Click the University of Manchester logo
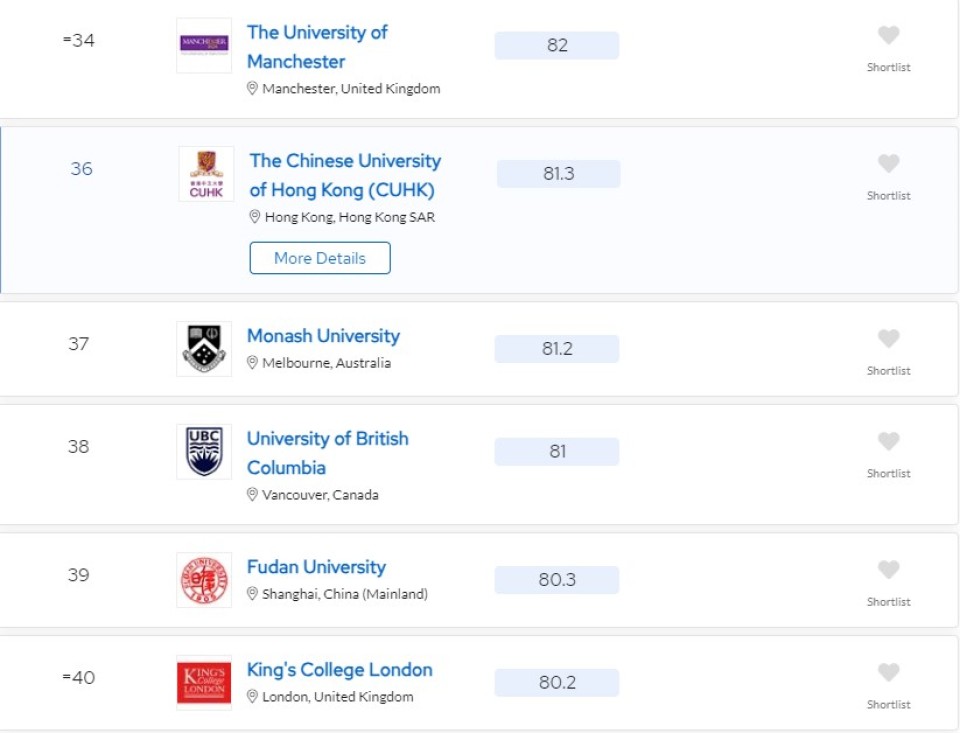 click(x=204, y=45)
